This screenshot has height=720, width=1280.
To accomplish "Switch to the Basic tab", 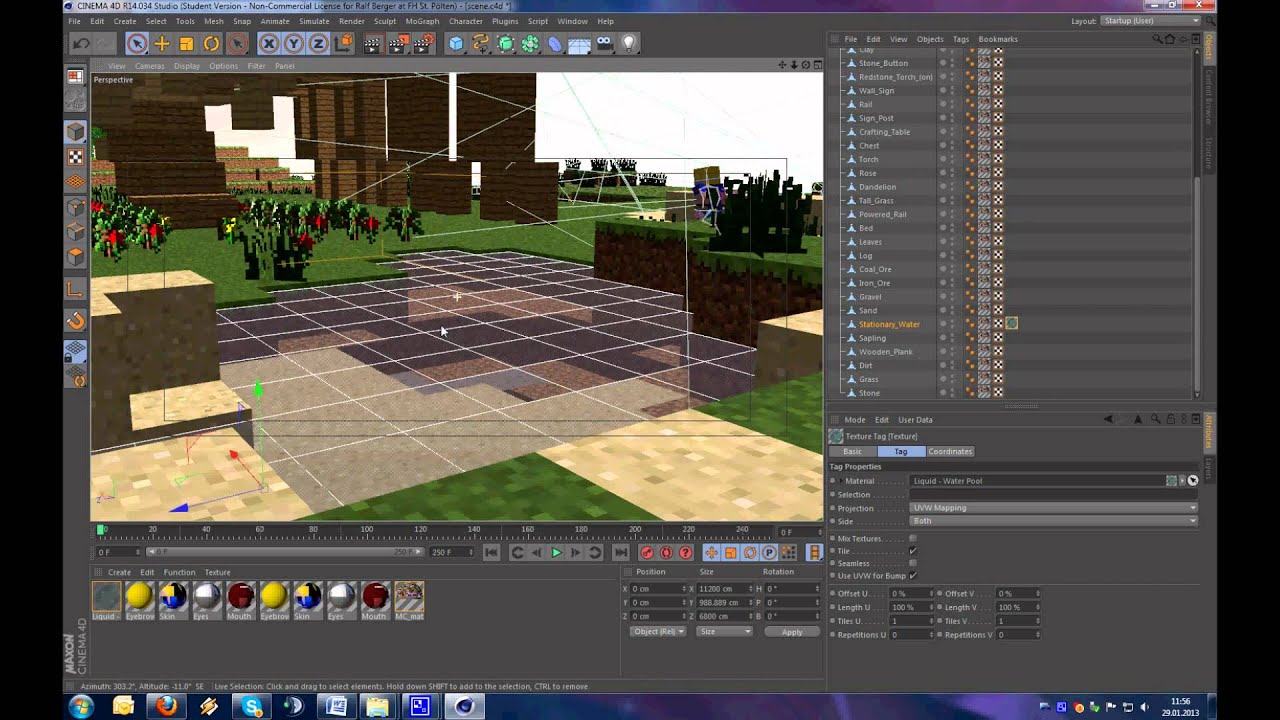I will (852, 451).
